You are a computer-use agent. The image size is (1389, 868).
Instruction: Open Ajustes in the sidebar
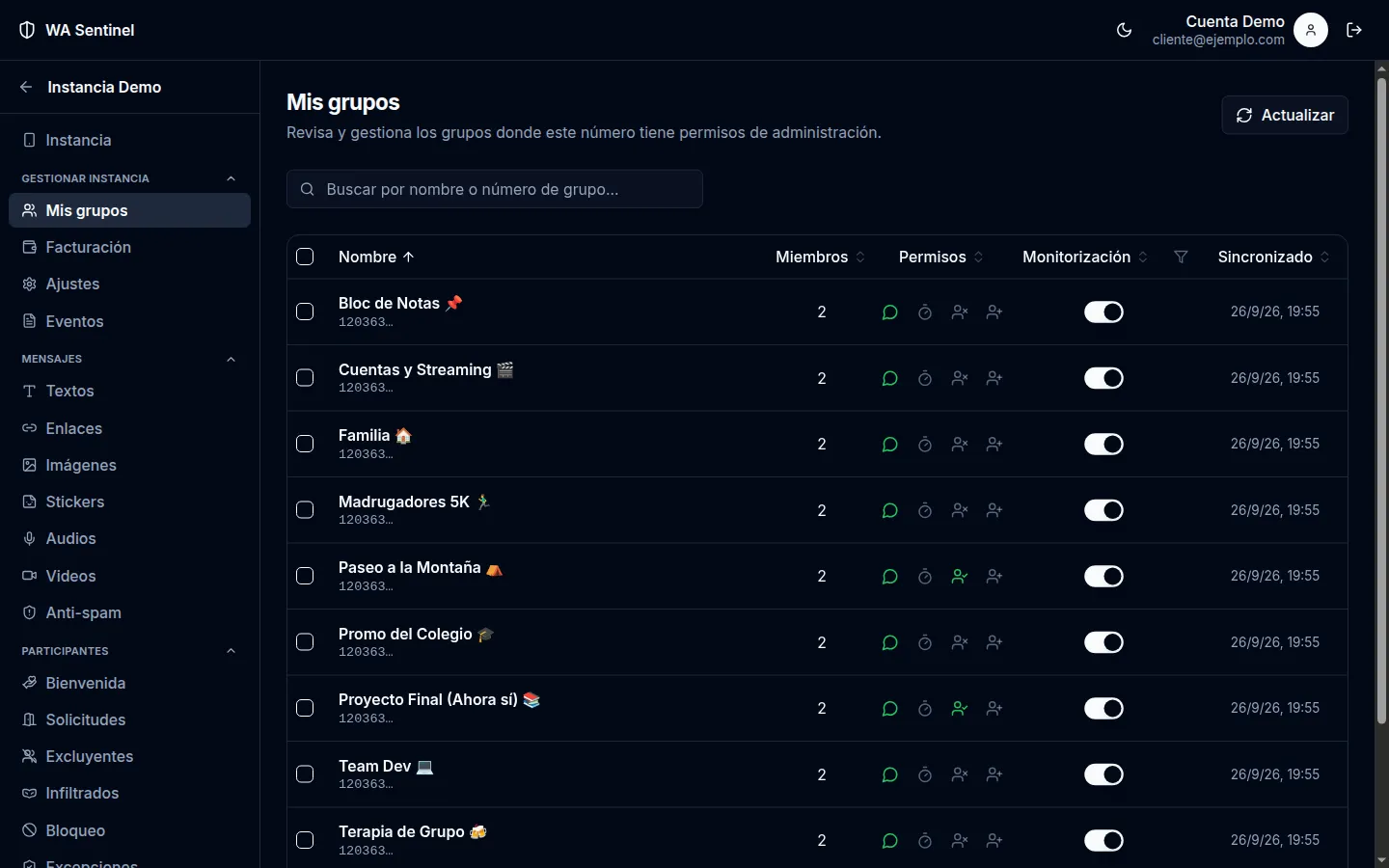point(129,285)
